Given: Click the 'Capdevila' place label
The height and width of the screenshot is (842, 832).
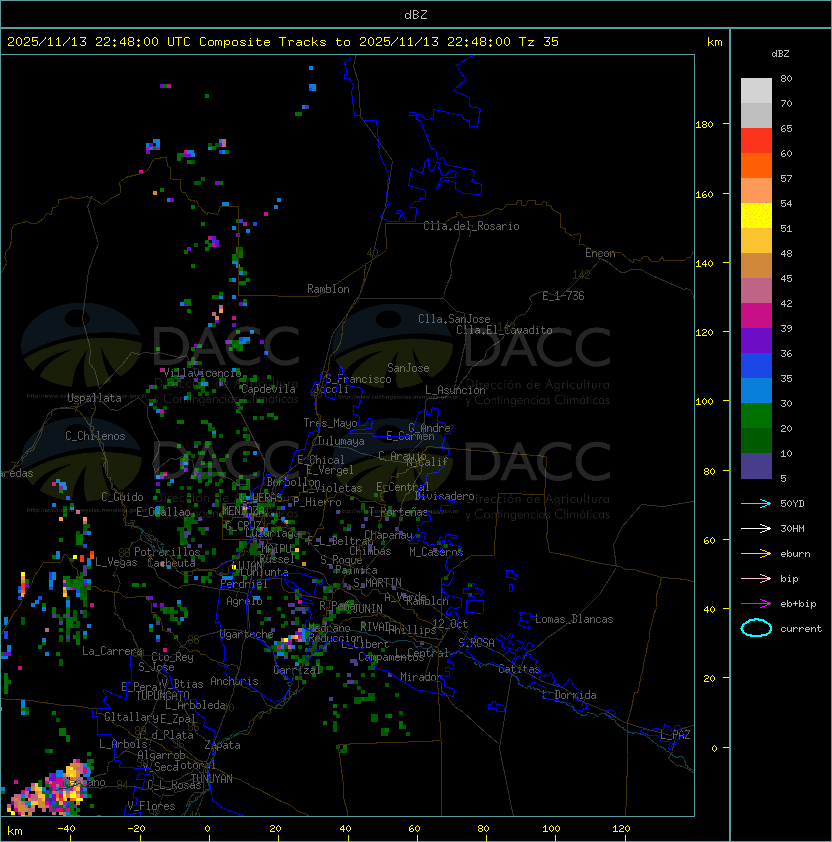Looking at the screenshot, I should (268, 389).
